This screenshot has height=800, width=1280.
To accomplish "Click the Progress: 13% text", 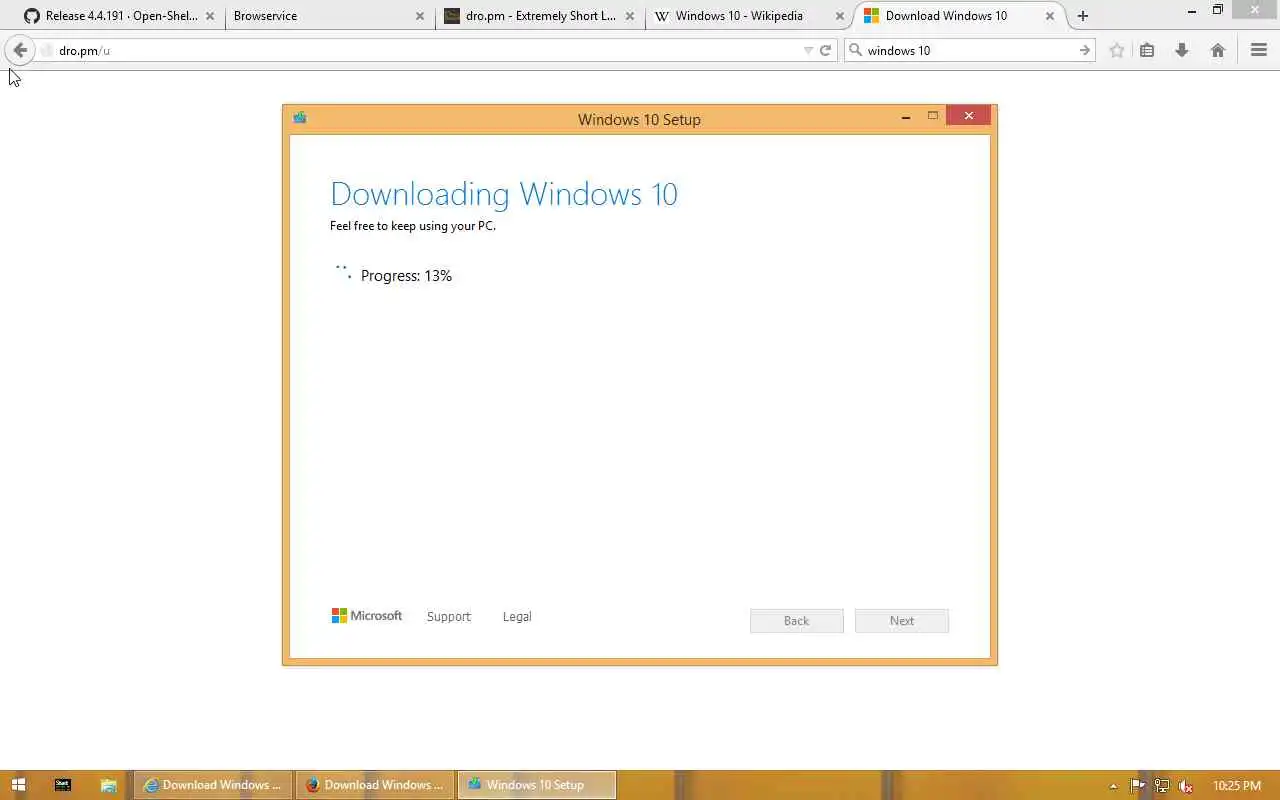I will [x=406, y=276].
